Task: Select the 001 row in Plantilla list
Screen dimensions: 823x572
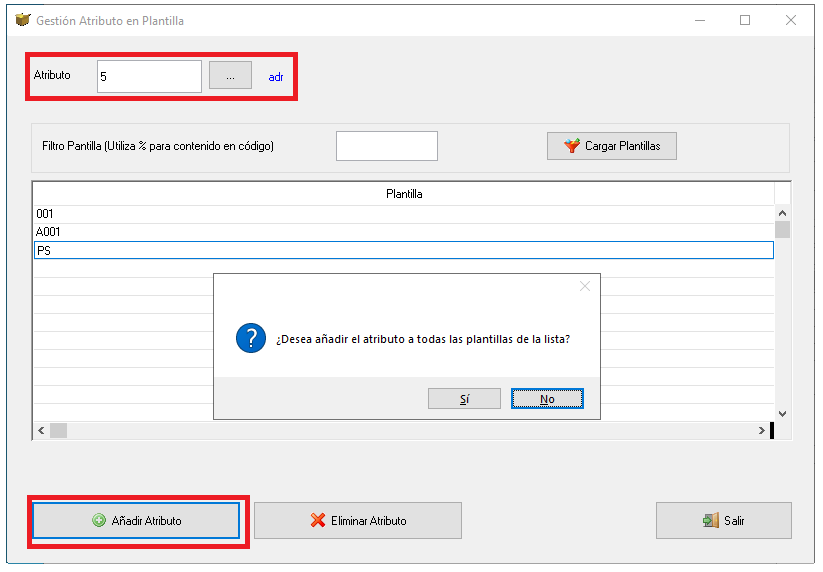Action: (404, 214)
